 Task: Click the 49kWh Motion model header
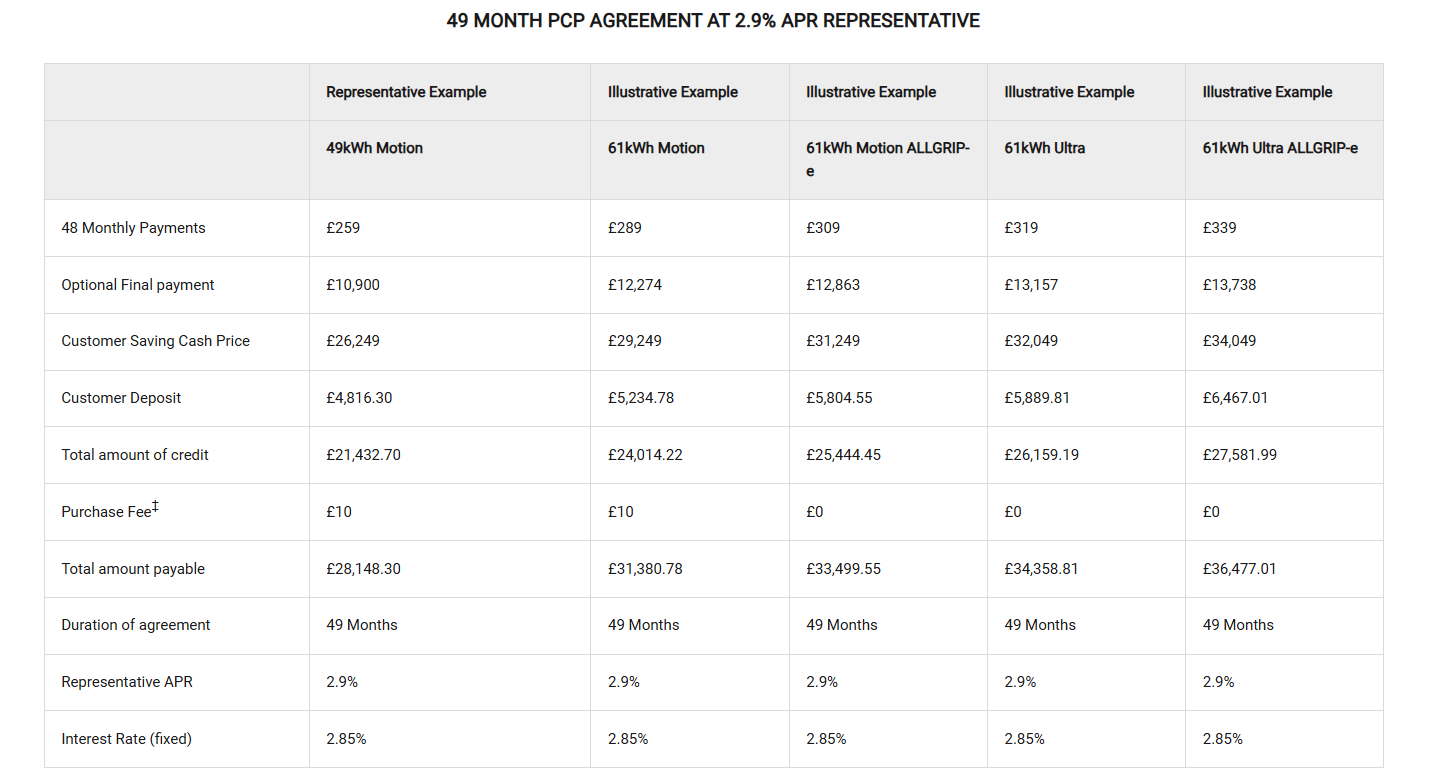coord(374,148)
